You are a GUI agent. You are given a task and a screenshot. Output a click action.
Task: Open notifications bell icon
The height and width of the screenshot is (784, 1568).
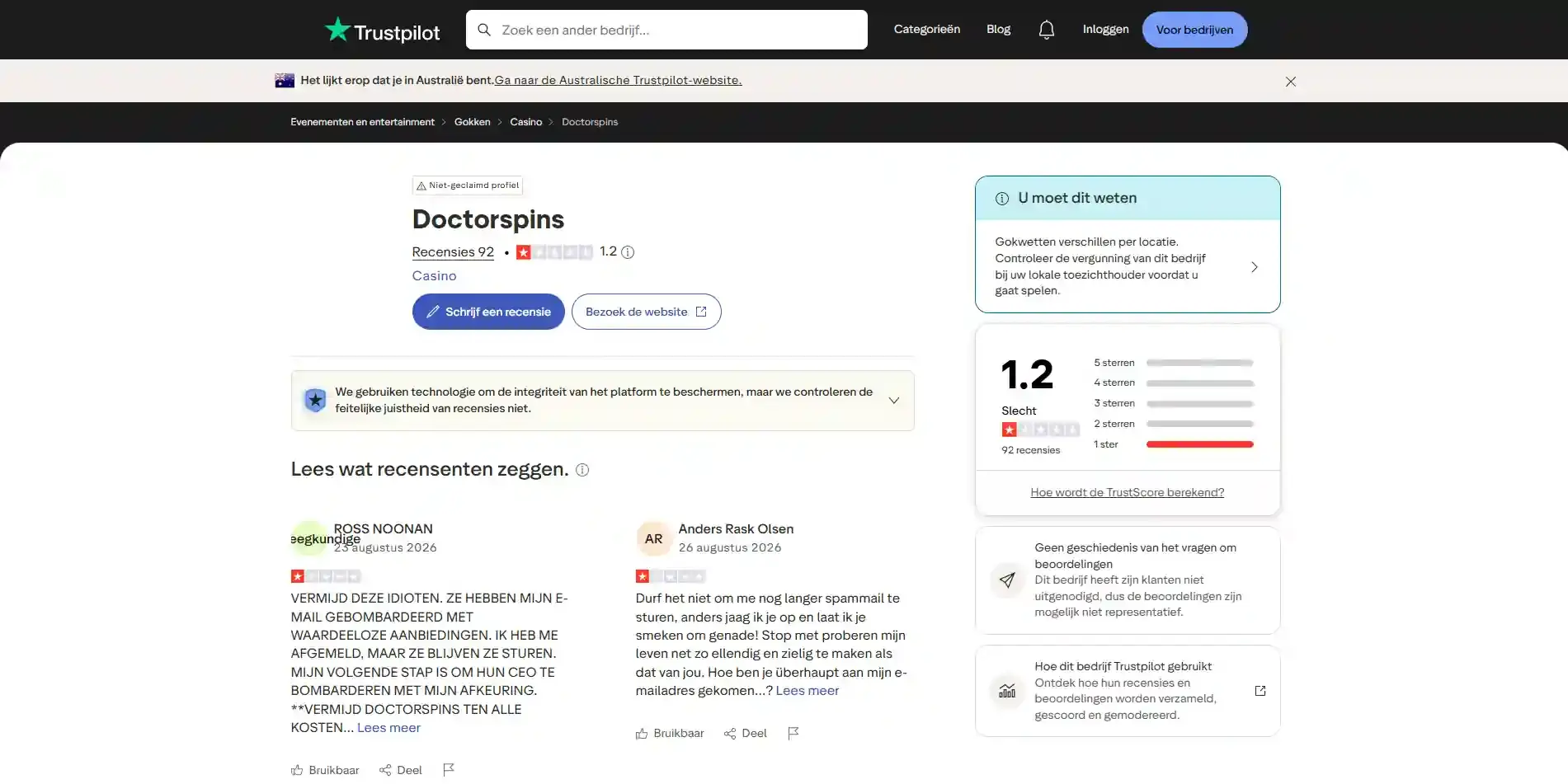(1046, 30)
